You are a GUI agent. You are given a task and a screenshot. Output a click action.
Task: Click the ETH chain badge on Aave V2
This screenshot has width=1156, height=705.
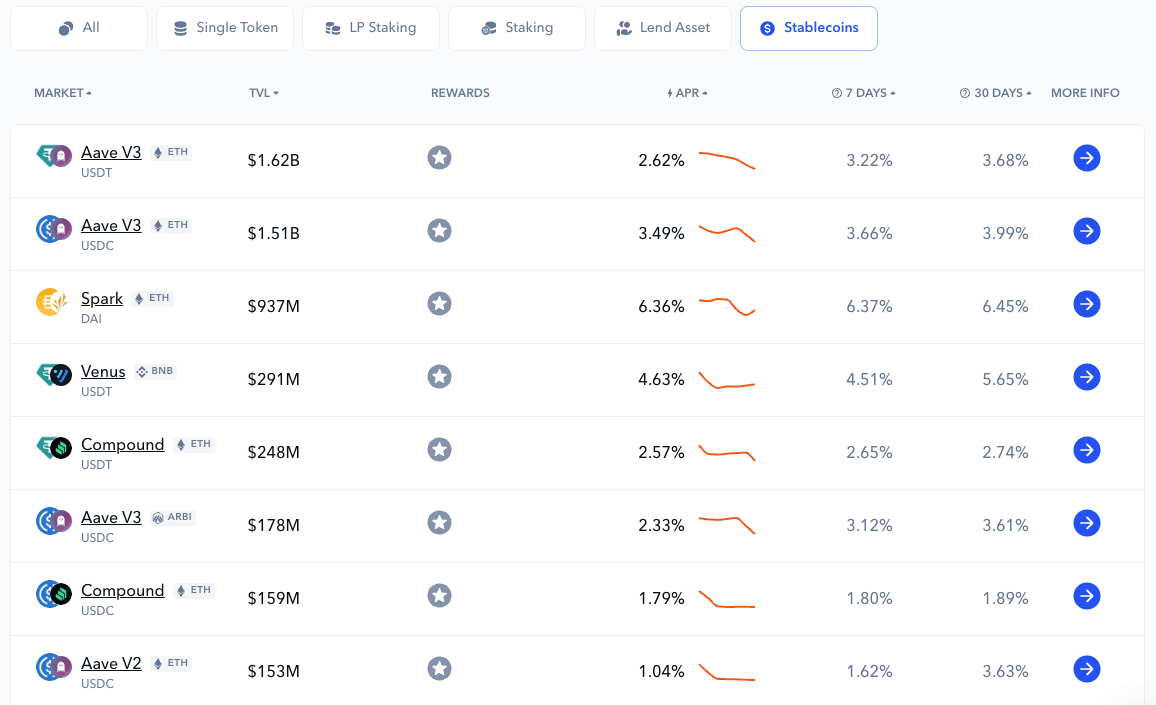click(170, 663)
